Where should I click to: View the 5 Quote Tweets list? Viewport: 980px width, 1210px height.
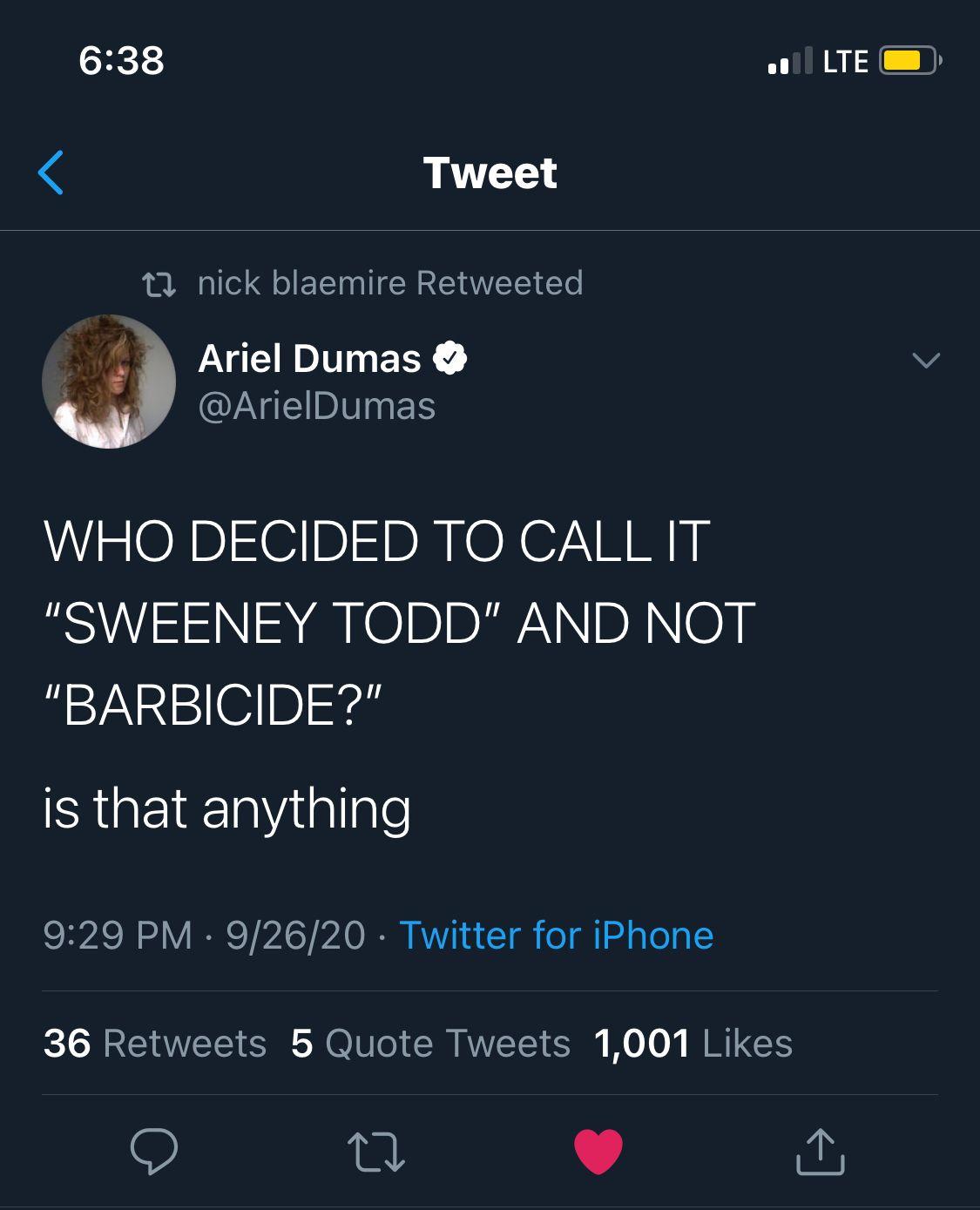pyautogui.click(x=430, y=1043)
